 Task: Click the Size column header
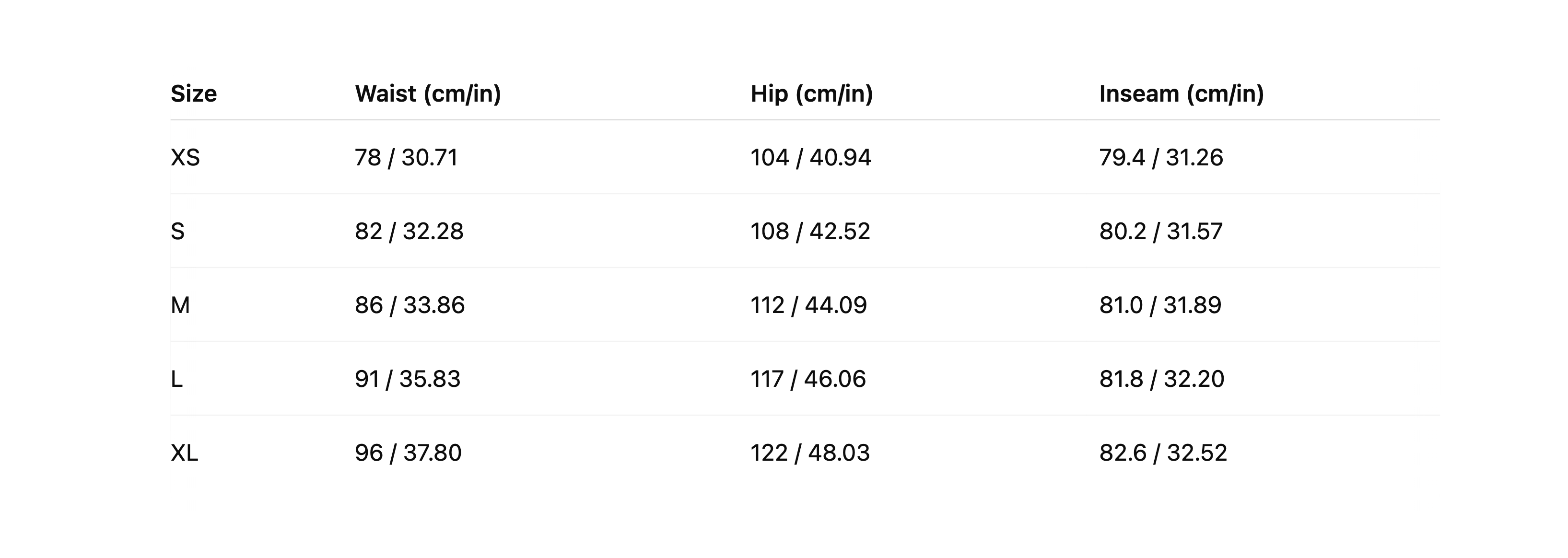tap(194, 93)
